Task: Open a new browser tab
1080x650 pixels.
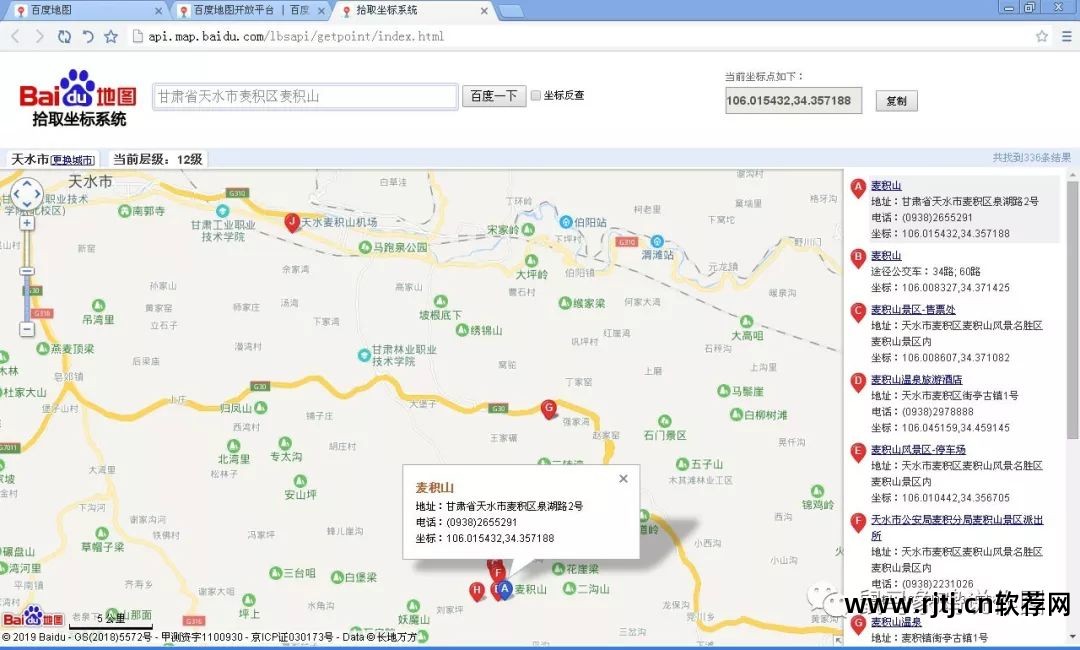Action: point(510,11)
